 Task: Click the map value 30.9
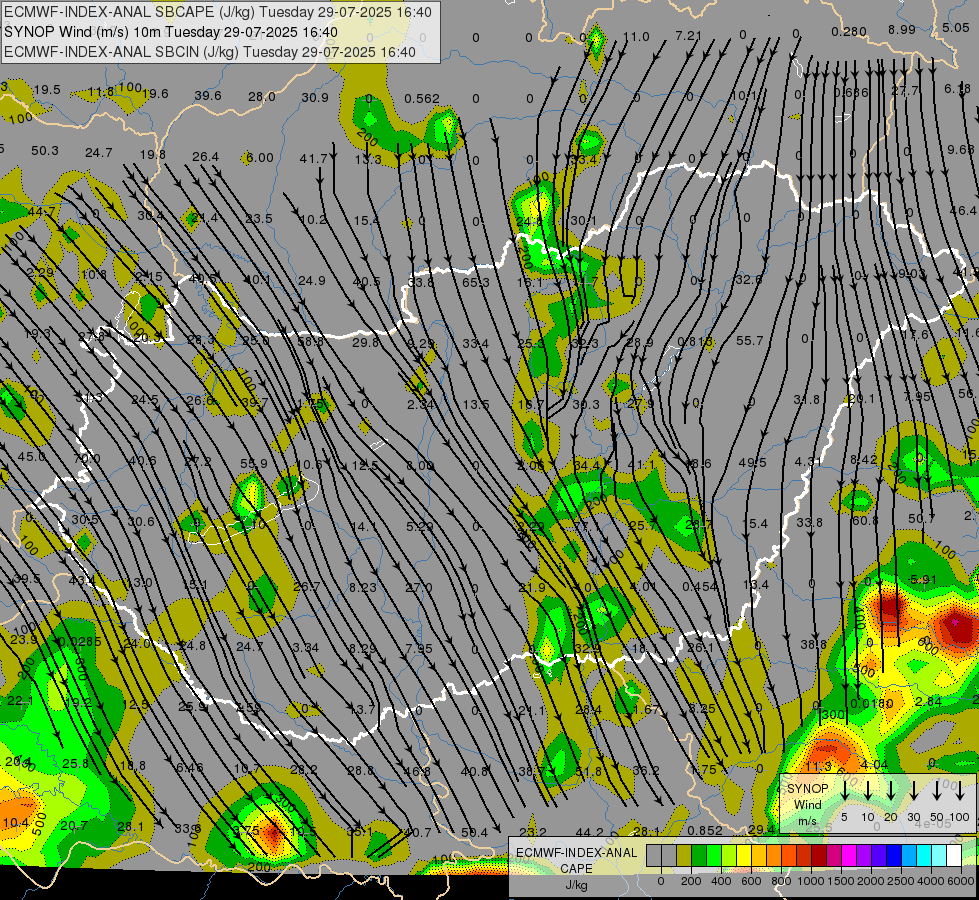tap(315, 97)
